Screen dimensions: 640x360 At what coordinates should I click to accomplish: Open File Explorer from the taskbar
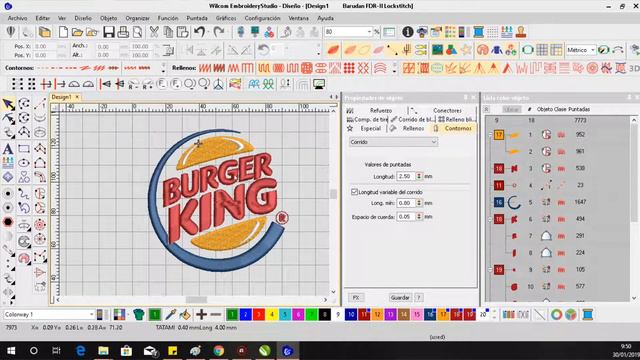pos(103,351)
